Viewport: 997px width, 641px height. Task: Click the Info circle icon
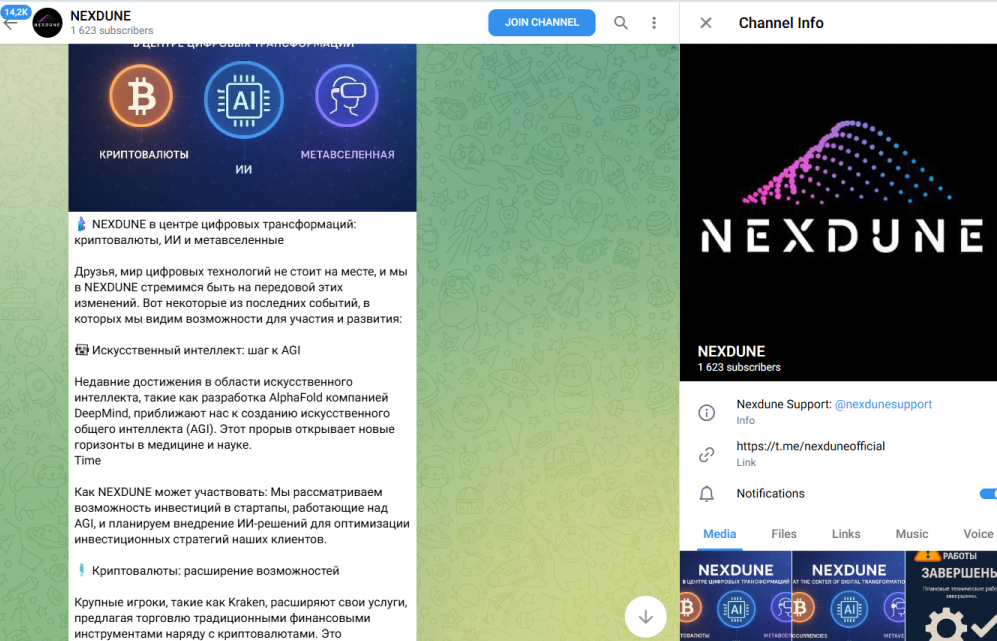coord(706,413)
